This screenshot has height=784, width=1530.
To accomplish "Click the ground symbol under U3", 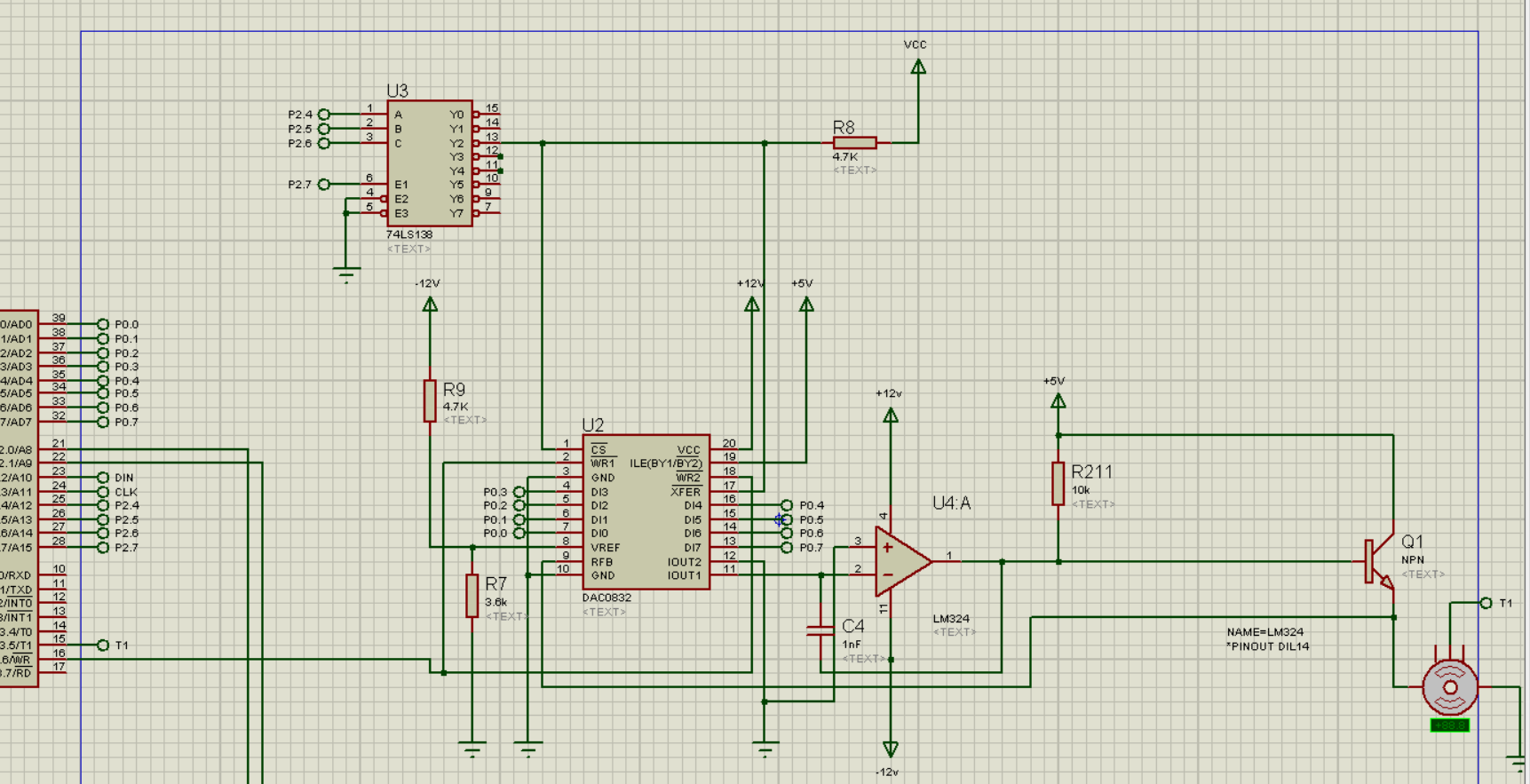I will pyautogui.click(x=346, y=273).
